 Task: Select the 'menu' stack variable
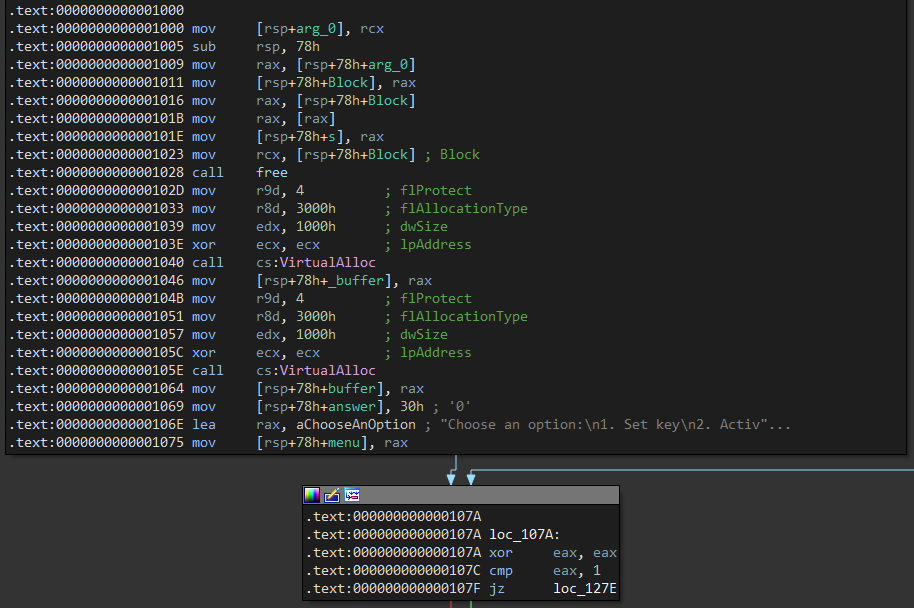(344, 442)
